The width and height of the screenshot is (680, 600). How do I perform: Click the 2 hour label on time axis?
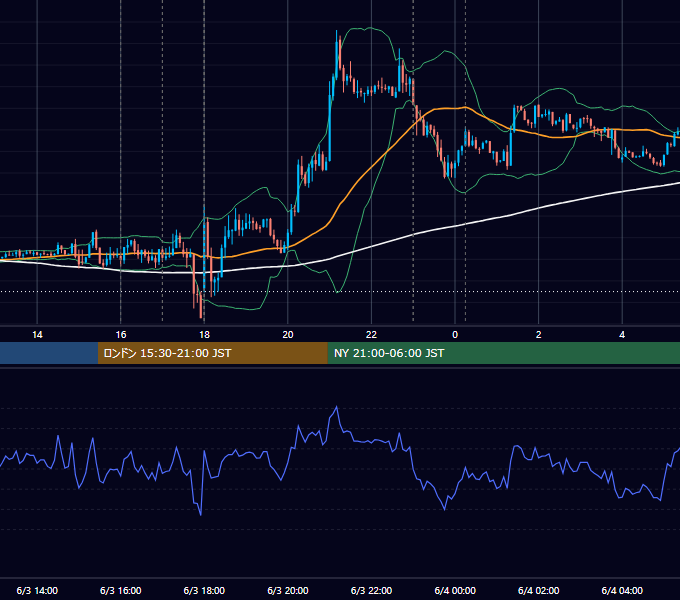click(x=539, y=335)
